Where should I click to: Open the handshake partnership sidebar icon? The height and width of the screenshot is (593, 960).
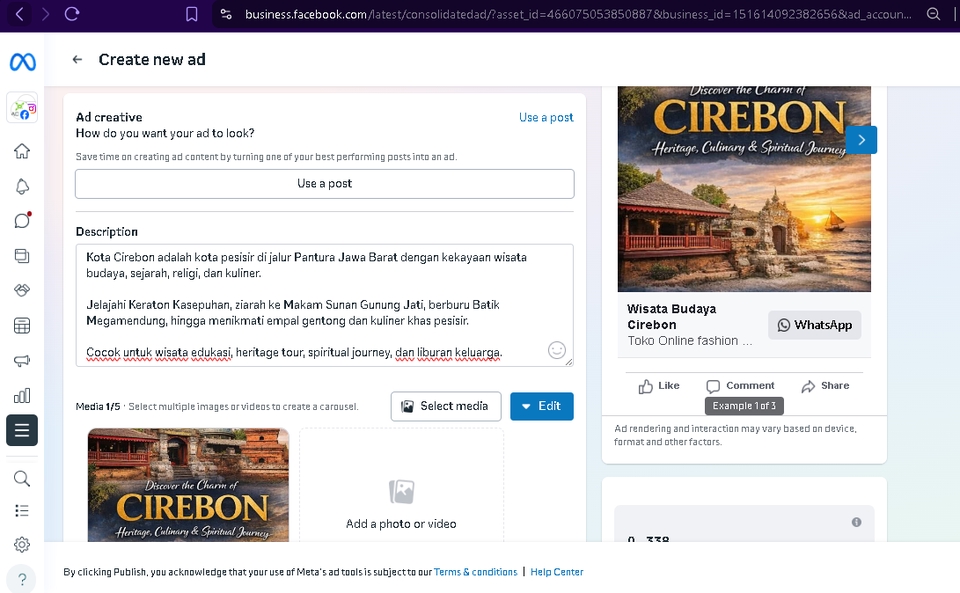(x=22, y=290)
